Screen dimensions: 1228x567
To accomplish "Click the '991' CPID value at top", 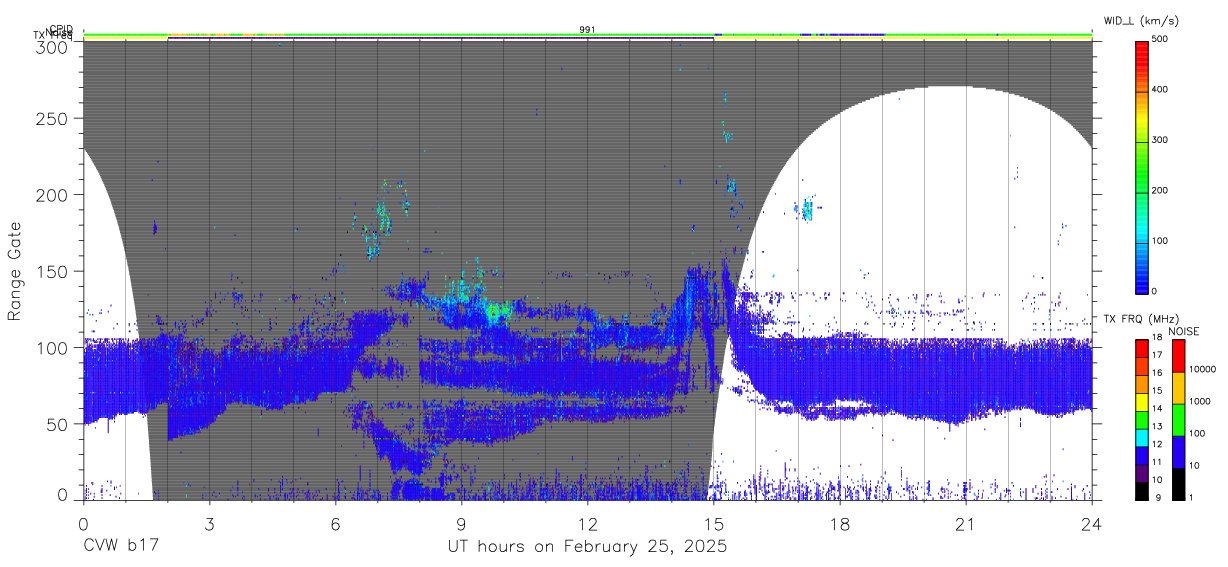I will [x=588, y=30].
